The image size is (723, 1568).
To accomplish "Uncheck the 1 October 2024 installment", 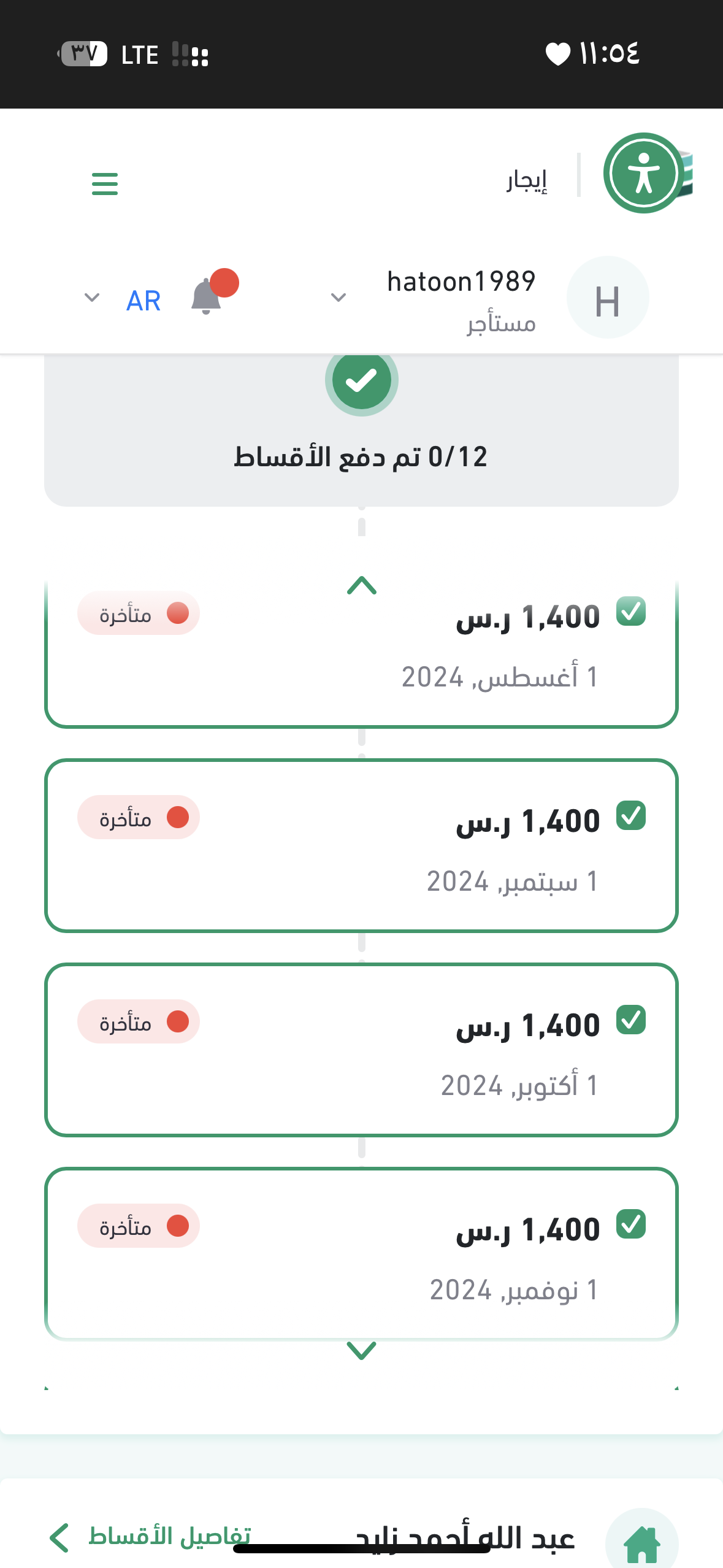I will click(630, 1020).
